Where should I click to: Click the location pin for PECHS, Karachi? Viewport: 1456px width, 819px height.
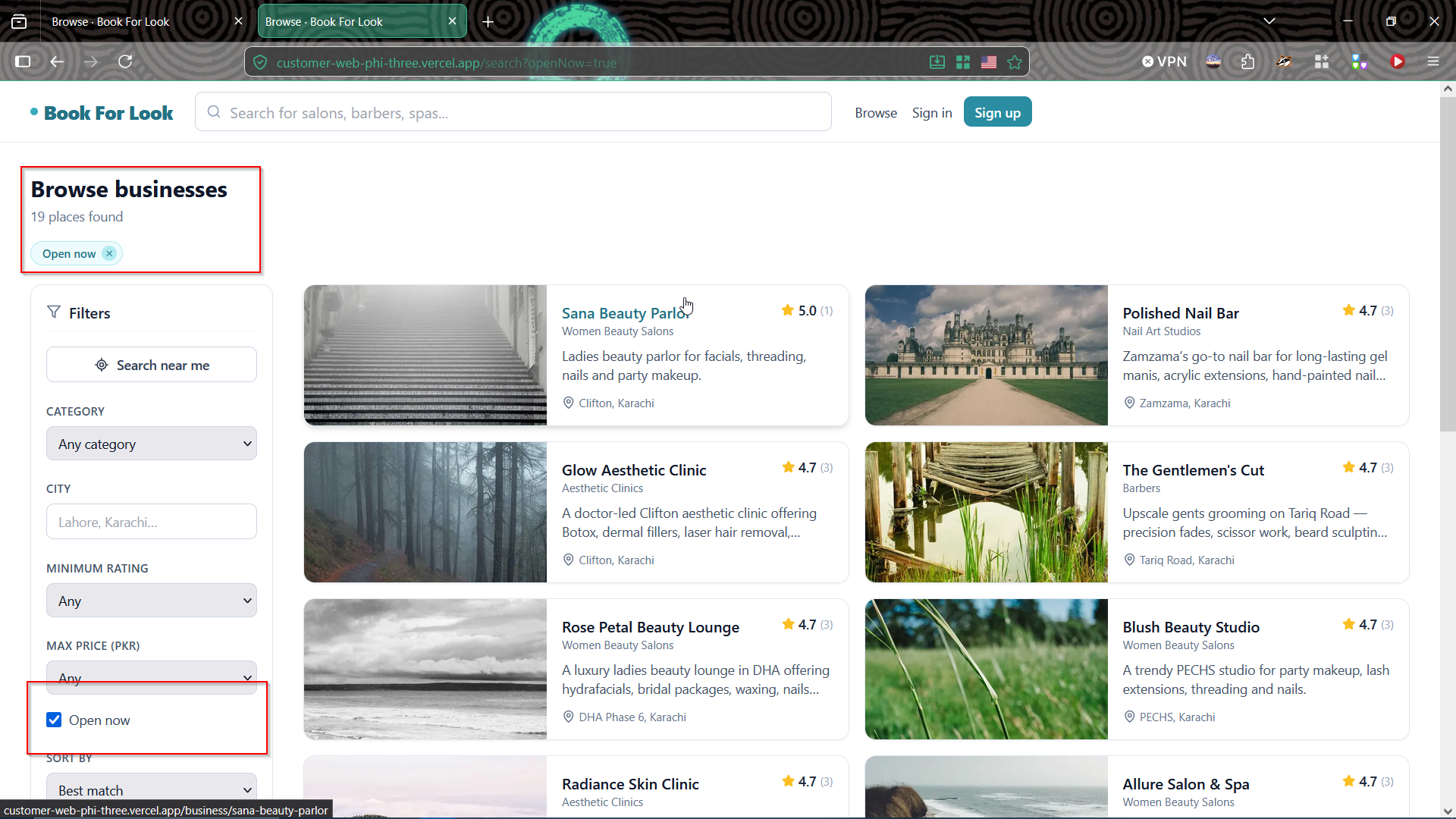pos(1129,717)
